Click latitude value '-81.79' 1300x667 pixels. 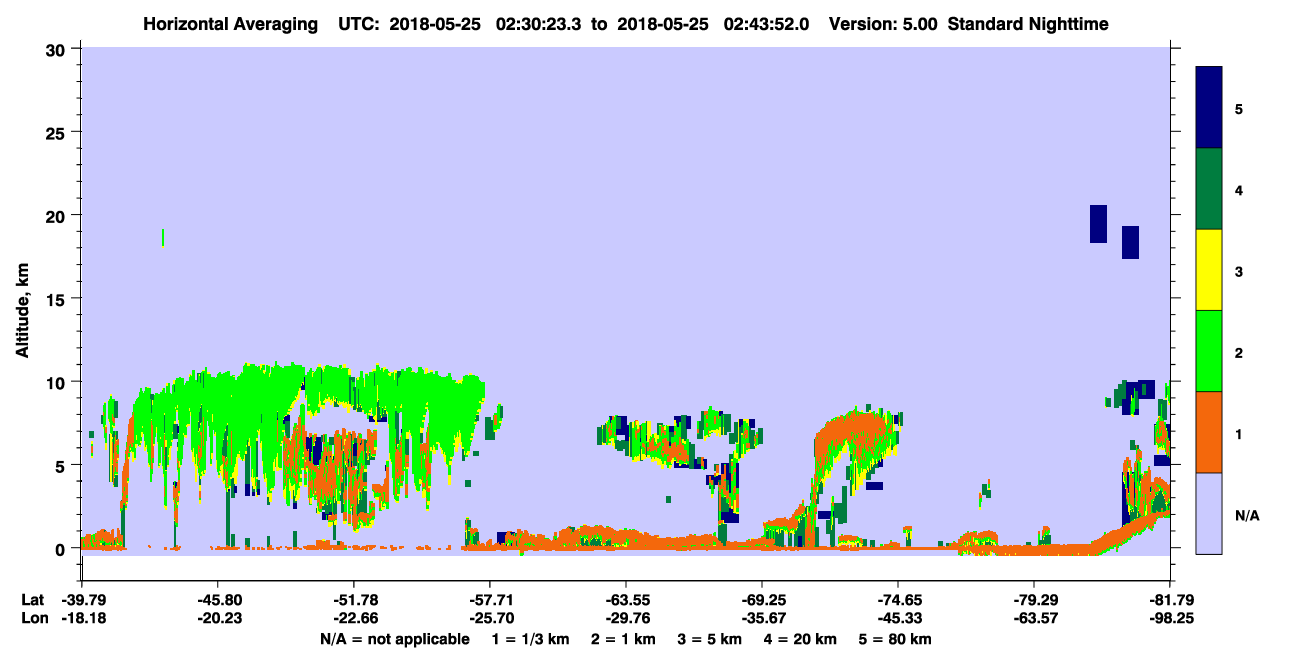click(1170, 600)
